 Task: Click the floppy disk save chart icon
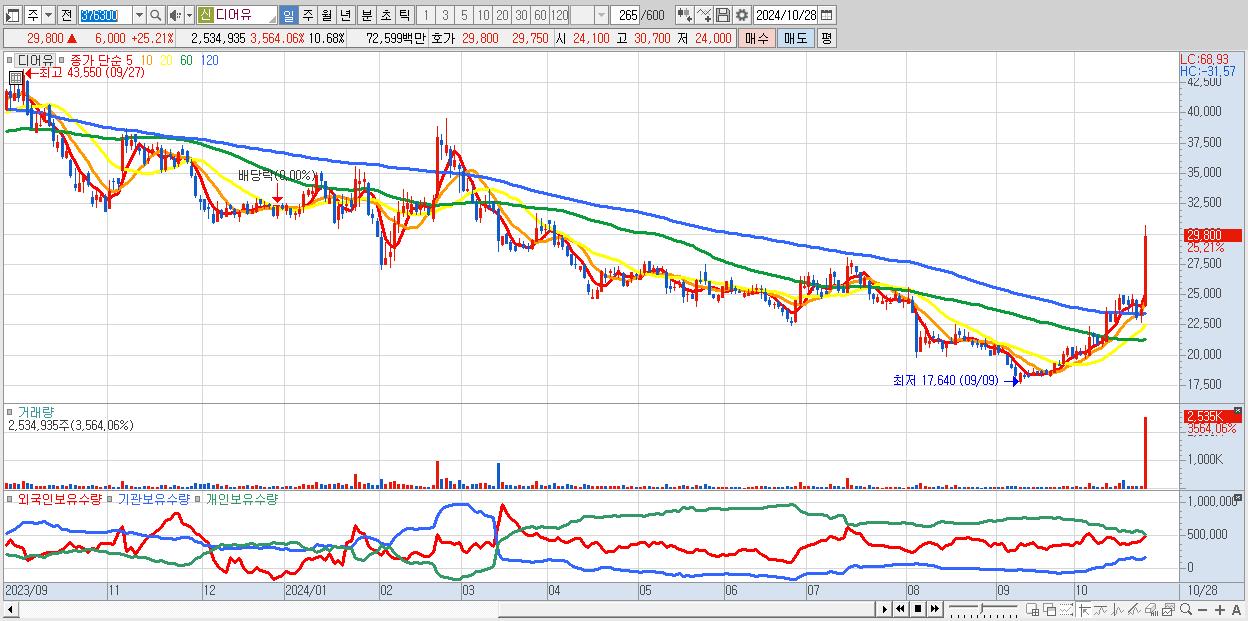coord(723,16)
